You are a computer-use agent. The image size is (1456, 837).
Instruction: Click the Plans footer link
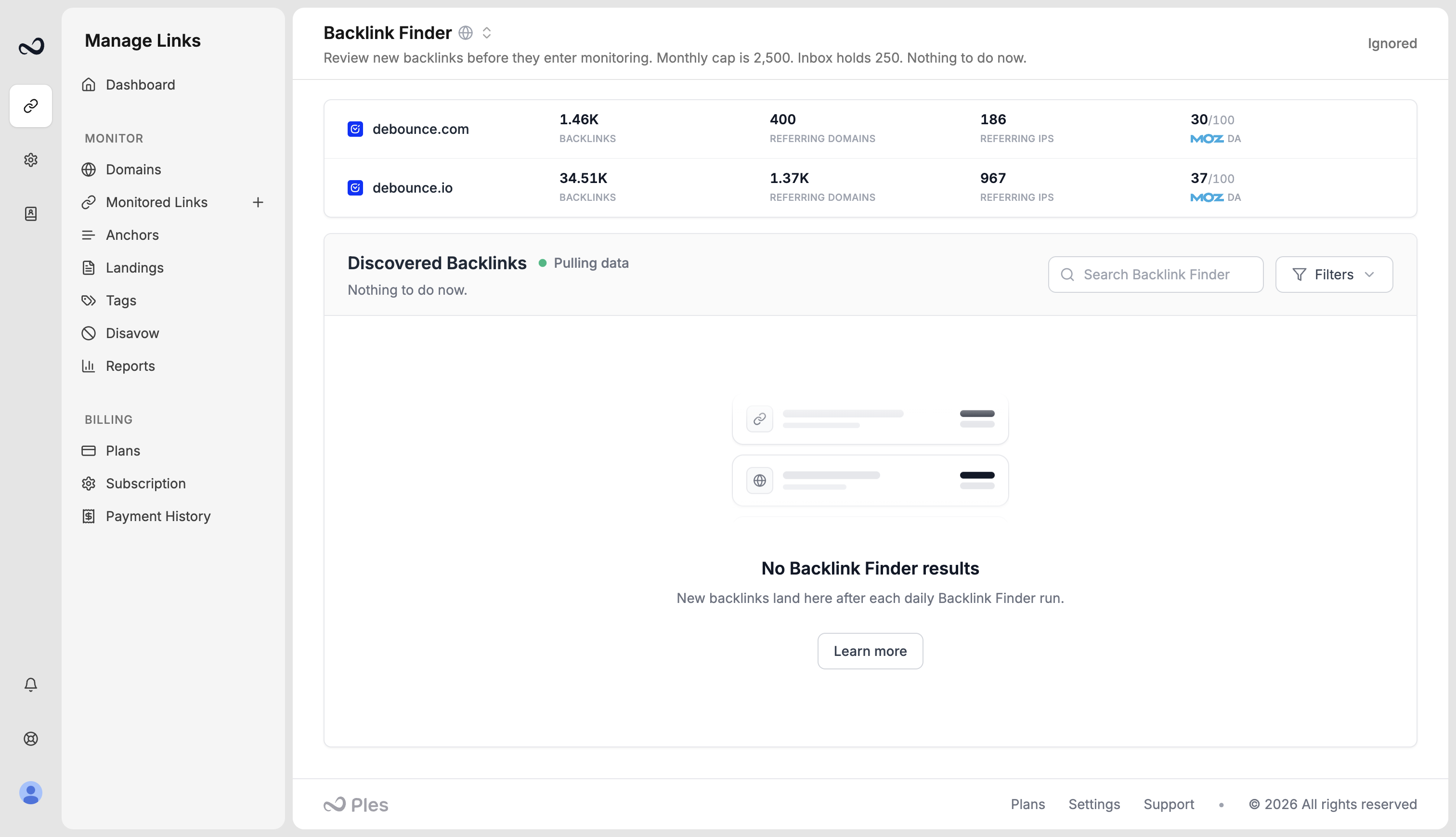pos(1028,804)
